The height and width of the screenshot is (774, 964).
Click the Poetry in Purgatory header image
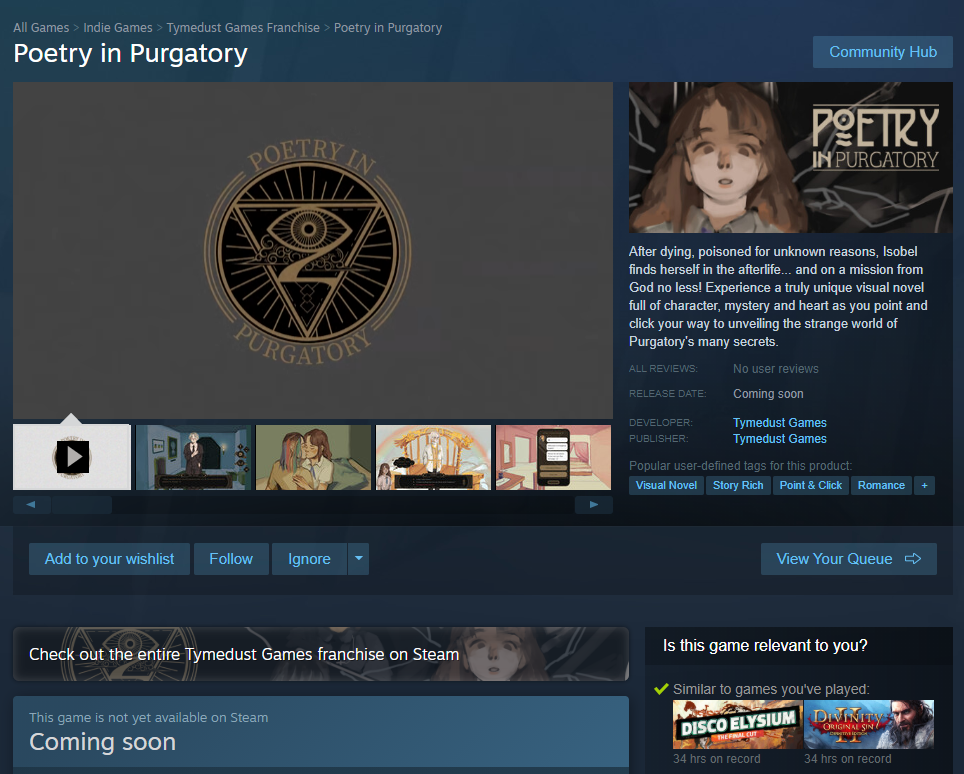pos(790,158)
